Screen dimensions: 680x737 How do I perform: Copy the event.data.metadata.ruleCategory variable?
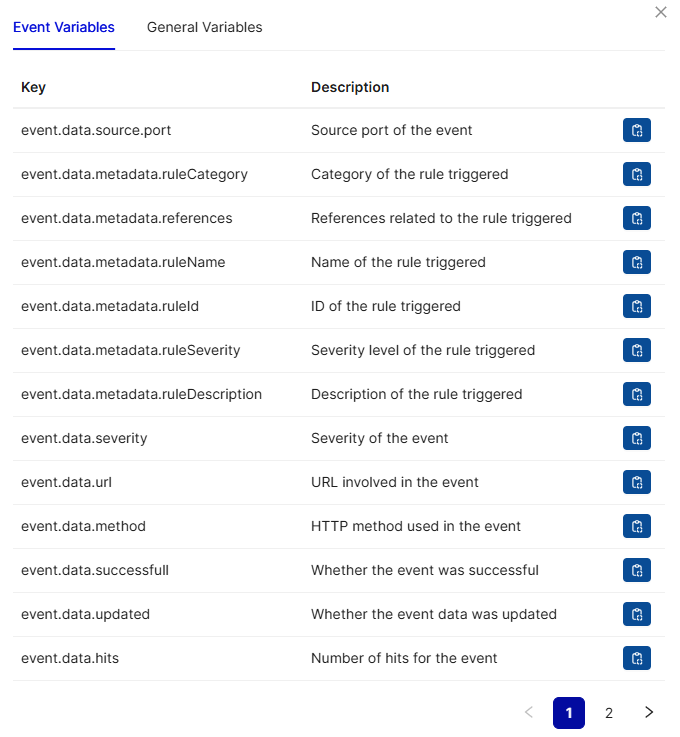(x=637, y=174)
